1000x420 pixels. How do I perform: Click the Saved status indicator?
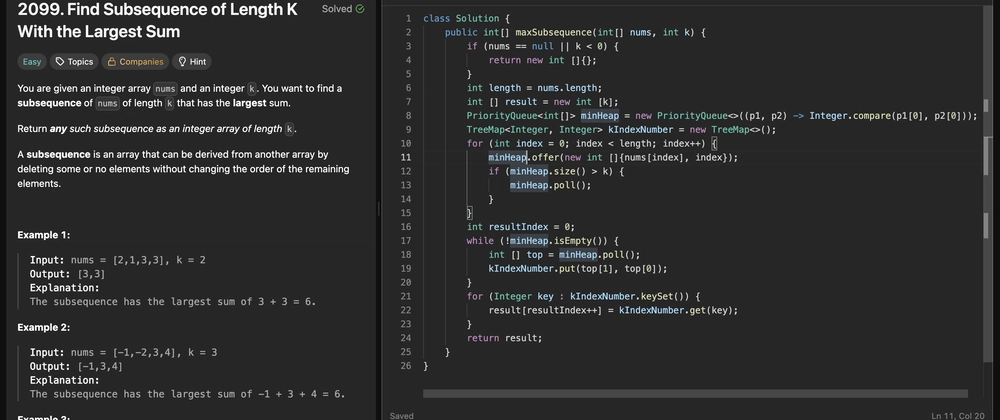402,416
